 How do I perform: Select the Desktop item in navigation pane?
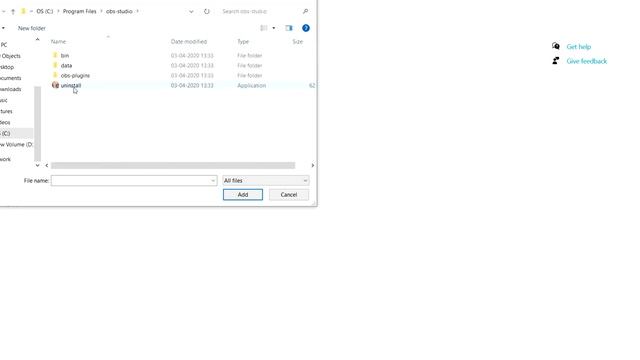pos(7,67)
